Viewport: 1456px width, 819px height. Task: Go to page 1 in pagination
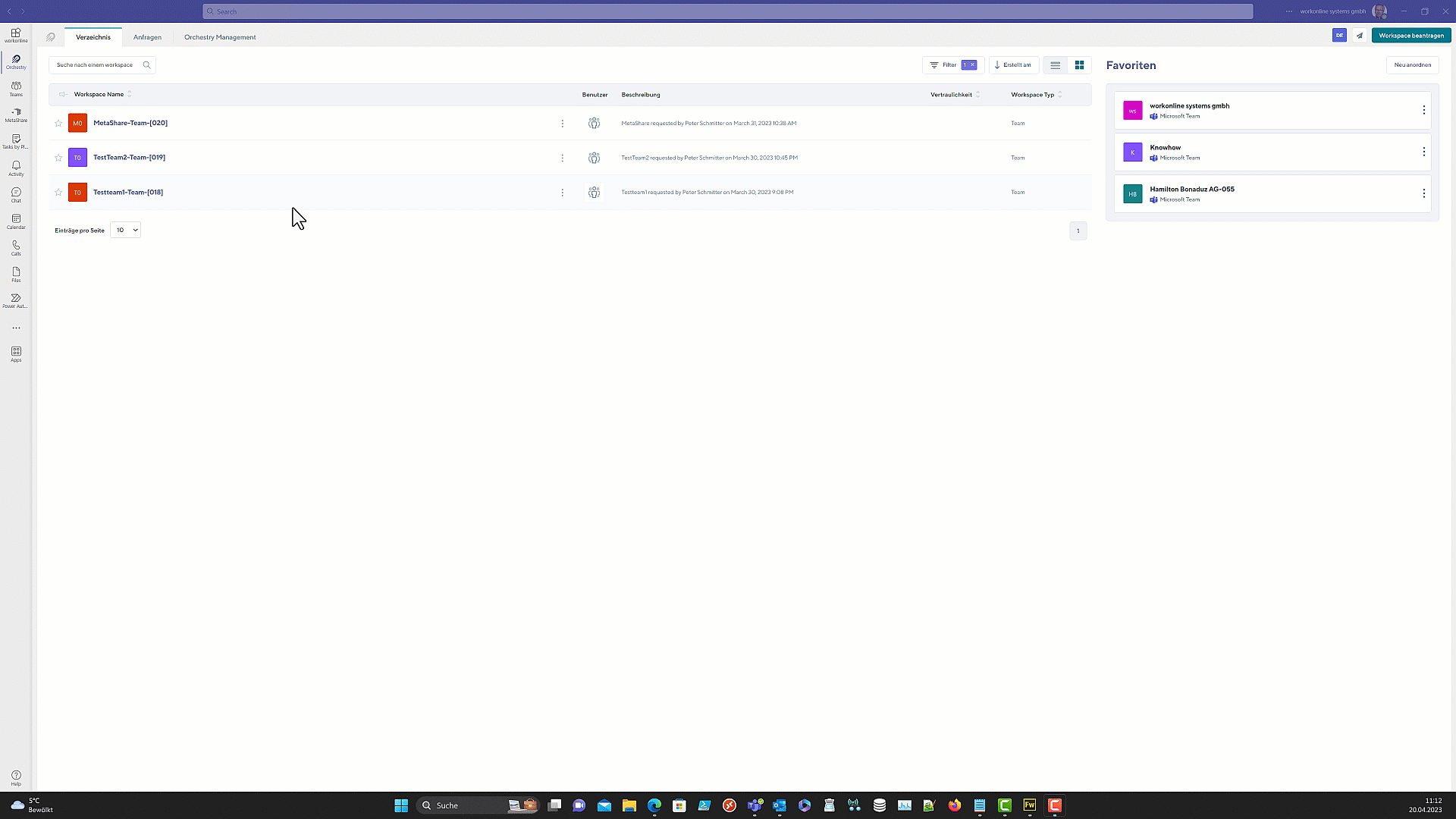[1078, 231]
